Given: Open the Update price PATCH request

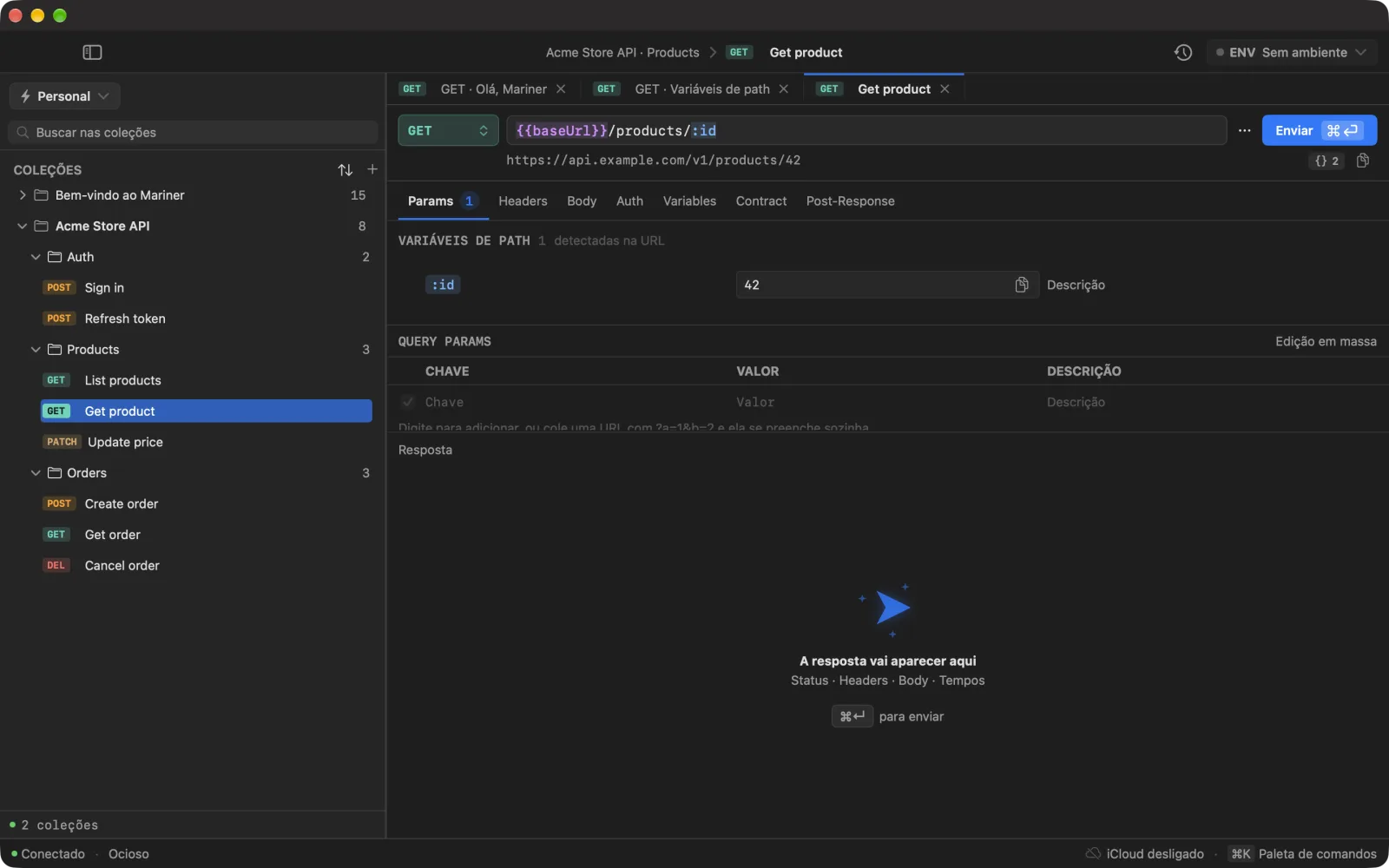Looking at the screenshot, I should click(207, 442).
